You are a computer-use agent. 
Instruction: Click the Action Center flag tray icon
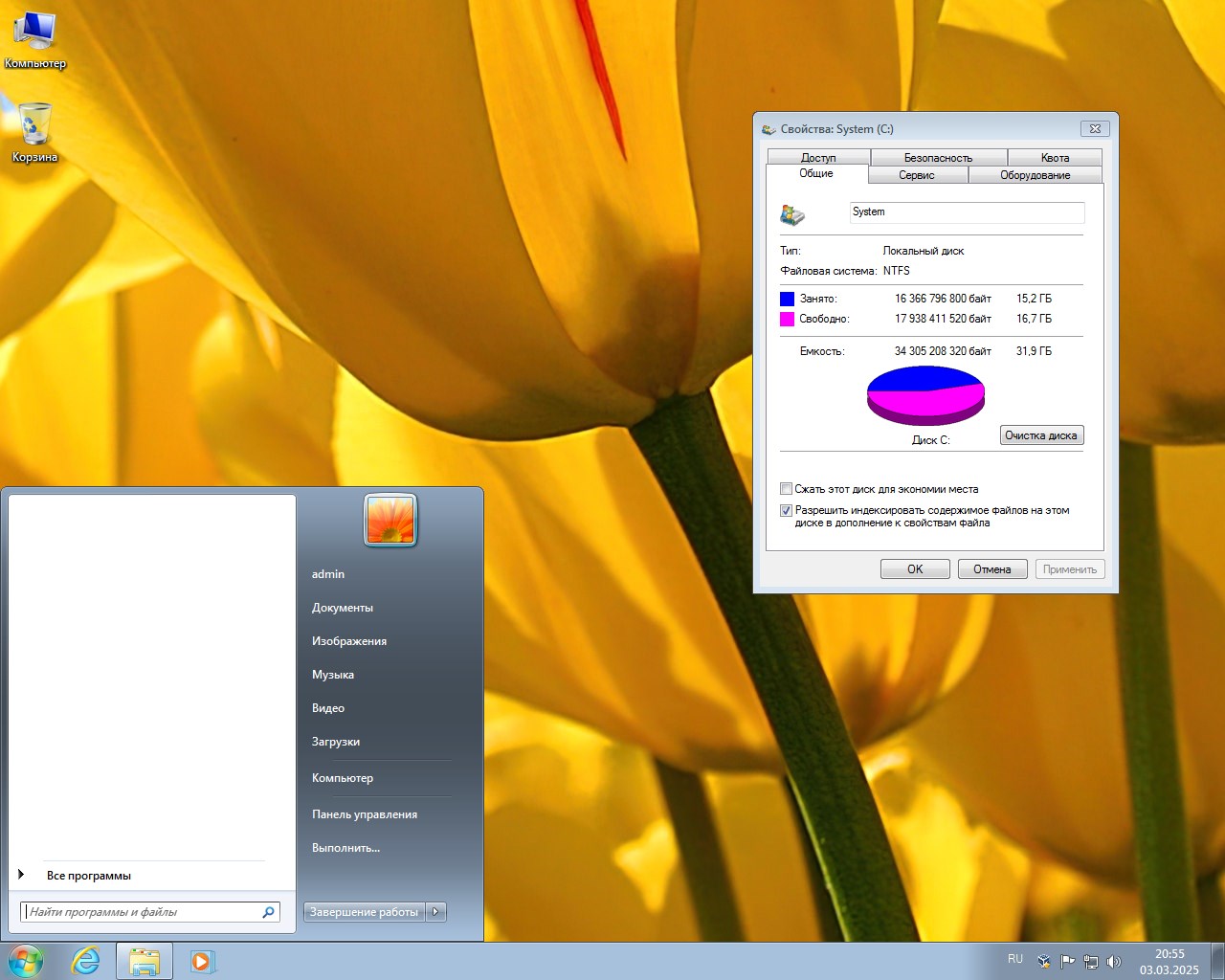[1068, 961]
